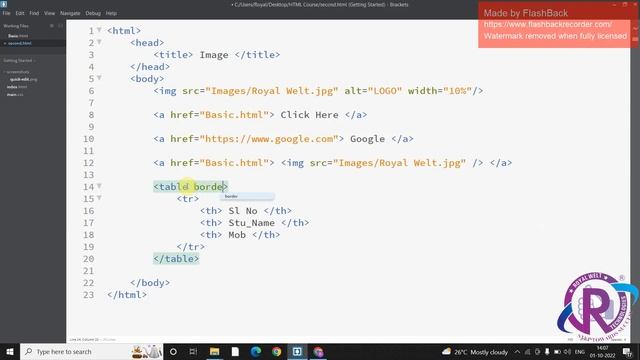Place cursor in the title tag text 'Image'
The height and width of the screenshot is (360, 640).
coord(214,55)
